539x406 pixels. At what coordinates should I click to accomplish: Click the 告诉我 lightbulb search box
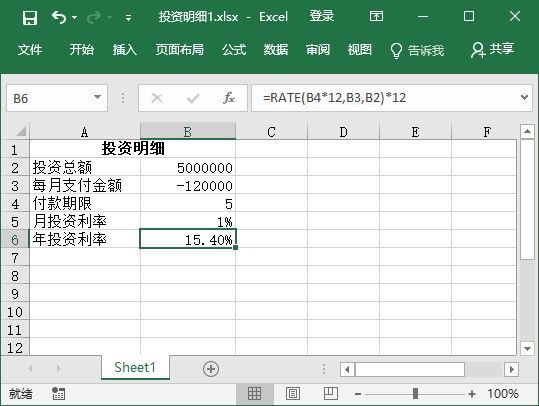417,51
